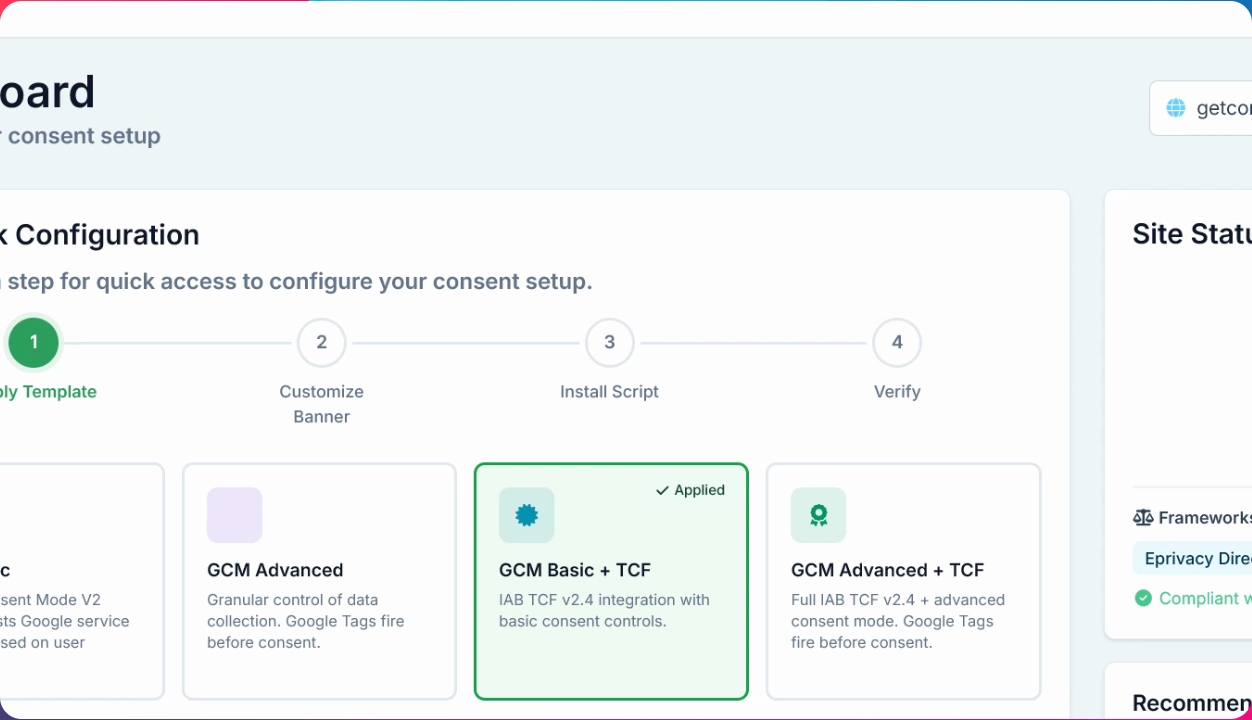Screen dimensions: 1252x720
Task: Open step 4 circle in the stepper
Action: pos(897,343)
